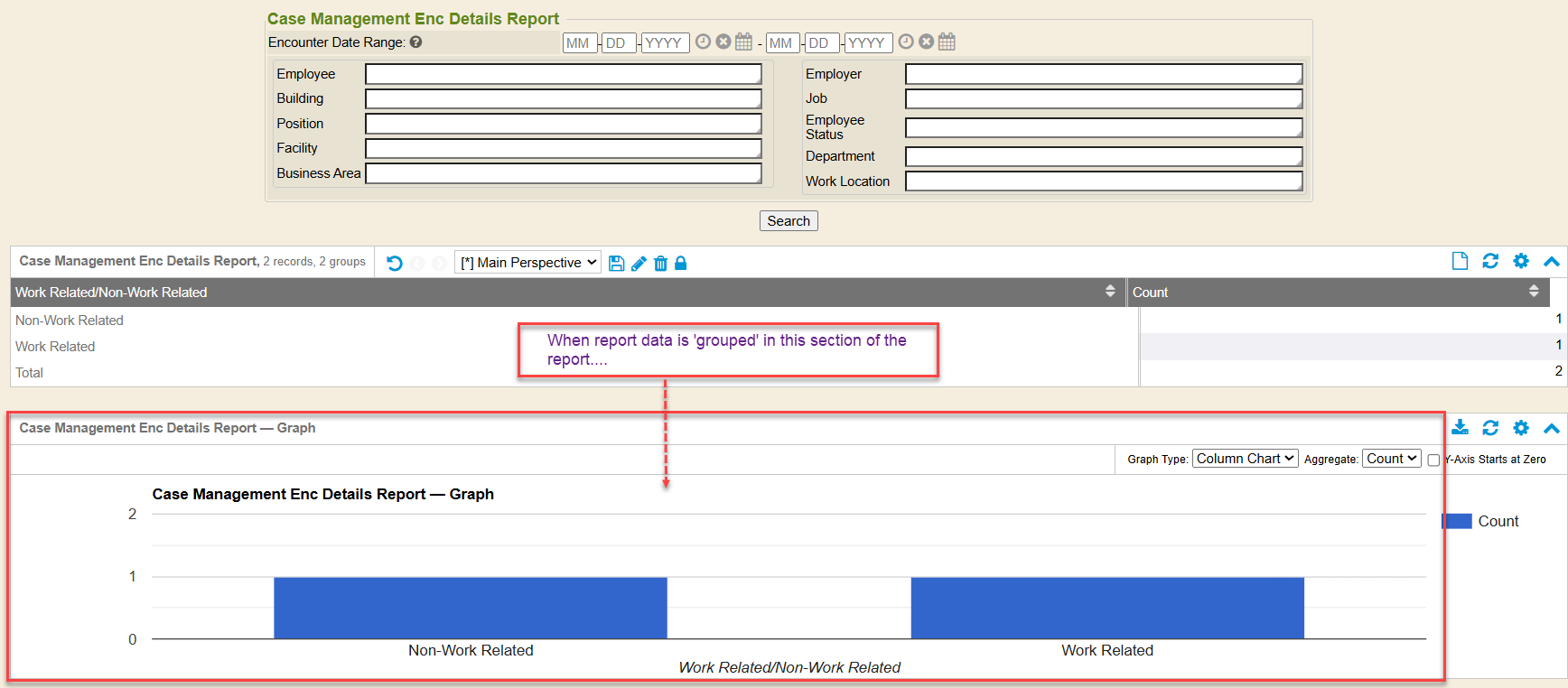Open the Main Perspective dropdown
This screenshot has height=688, width=1568.
tap(527, 263)
